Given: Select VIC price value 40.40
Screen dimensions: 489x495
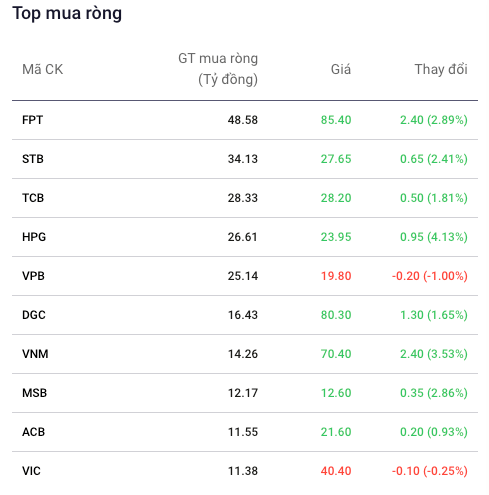Looking at the screenshot, I should pyautogui.click(x=336, y=471).
